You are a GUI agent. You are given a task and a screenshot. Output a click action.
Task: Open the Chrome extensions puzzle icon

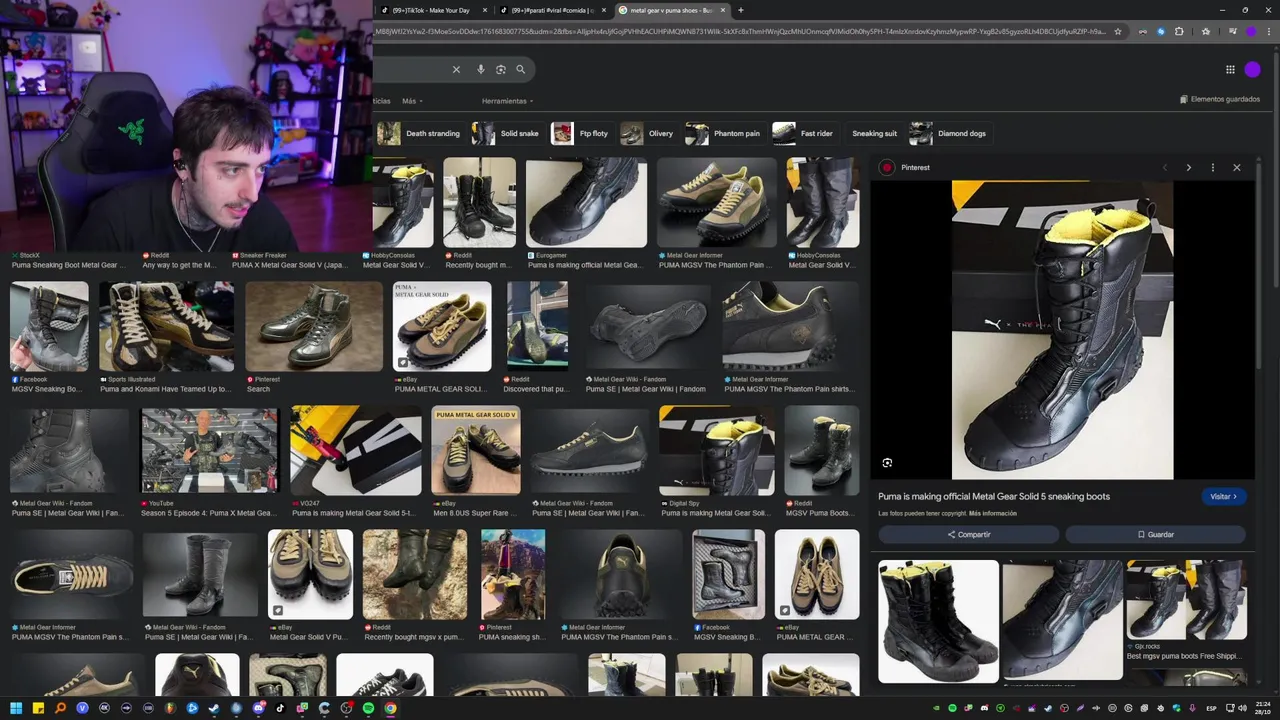click(1179, 31)
